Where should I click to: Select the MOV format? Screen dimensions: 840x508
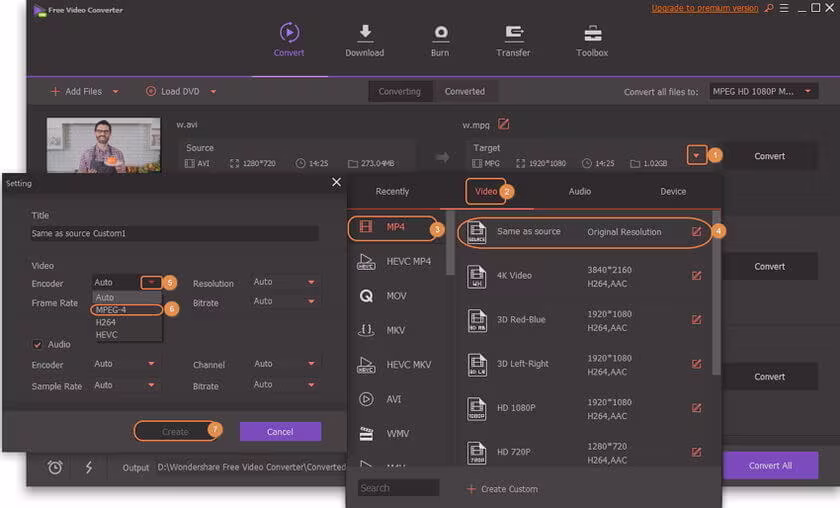pos(396,296)
